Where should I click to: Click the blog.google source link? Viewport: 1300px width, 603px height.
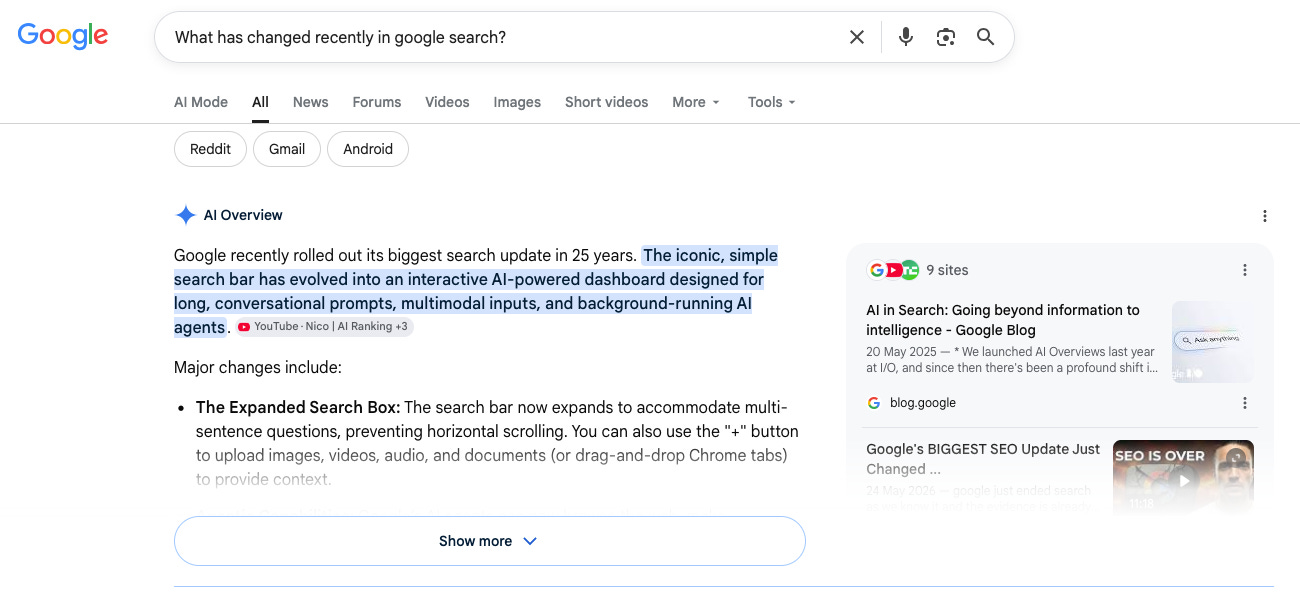pyautogui.click(x=923, y=403)
